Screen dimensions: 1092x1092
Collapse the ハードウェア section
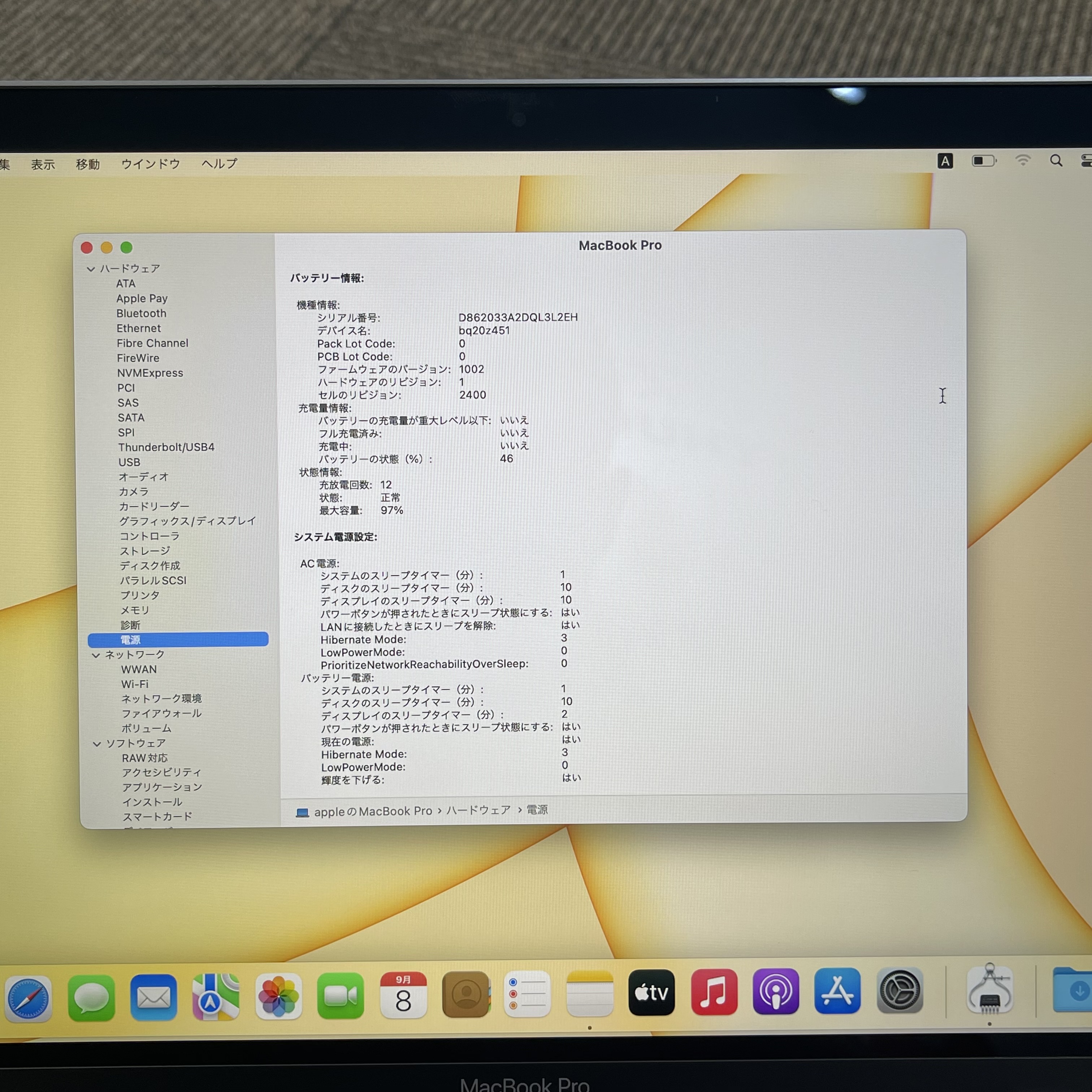90,269
